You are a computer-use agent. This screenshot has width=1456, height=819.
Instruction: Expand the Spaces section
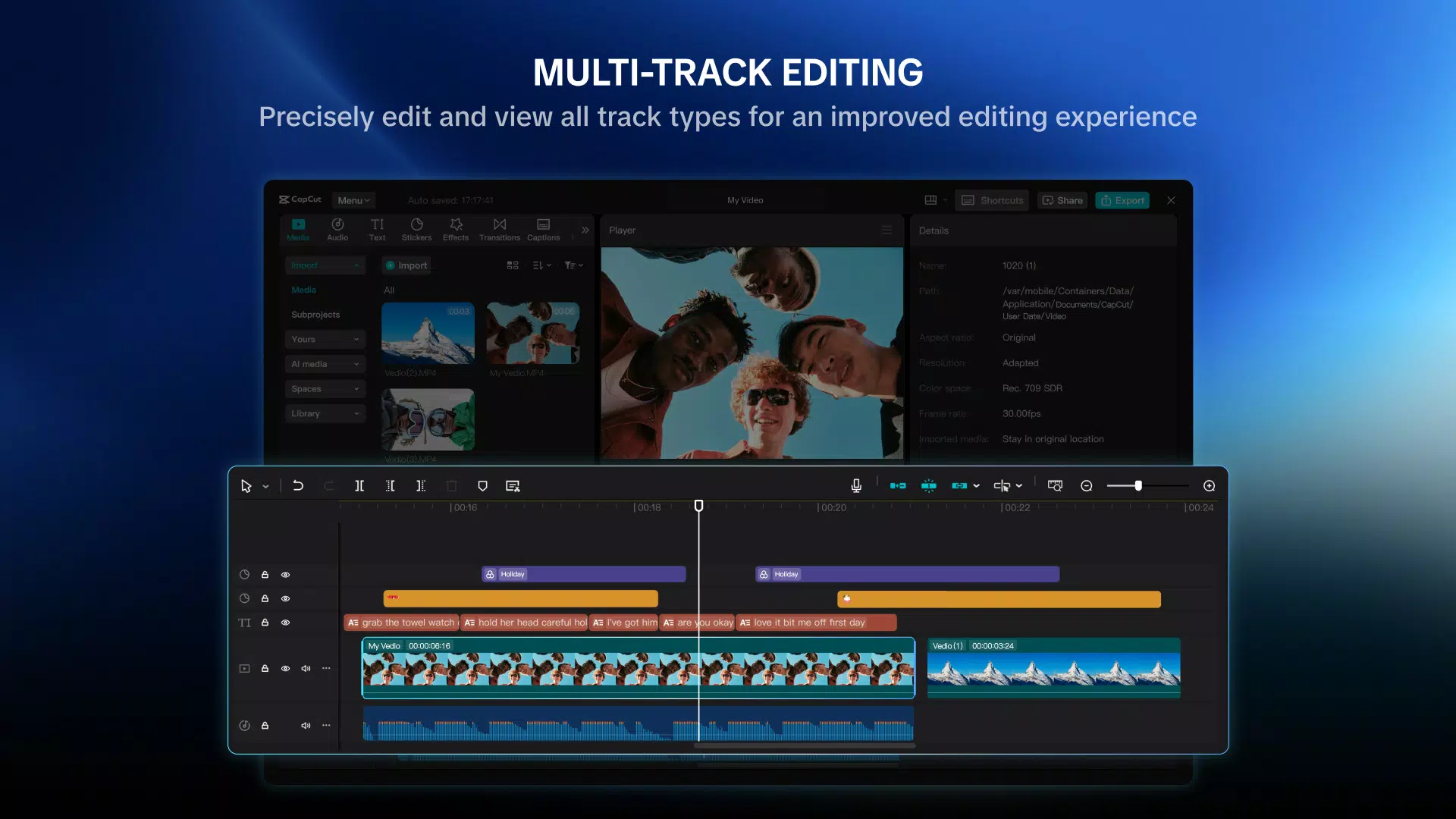point(325,389)
